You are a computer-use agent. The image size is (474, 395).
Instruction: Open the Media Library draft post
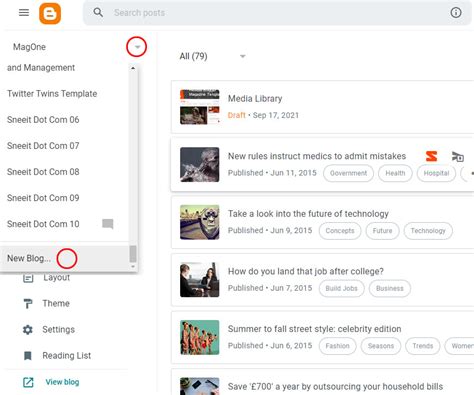255,98
